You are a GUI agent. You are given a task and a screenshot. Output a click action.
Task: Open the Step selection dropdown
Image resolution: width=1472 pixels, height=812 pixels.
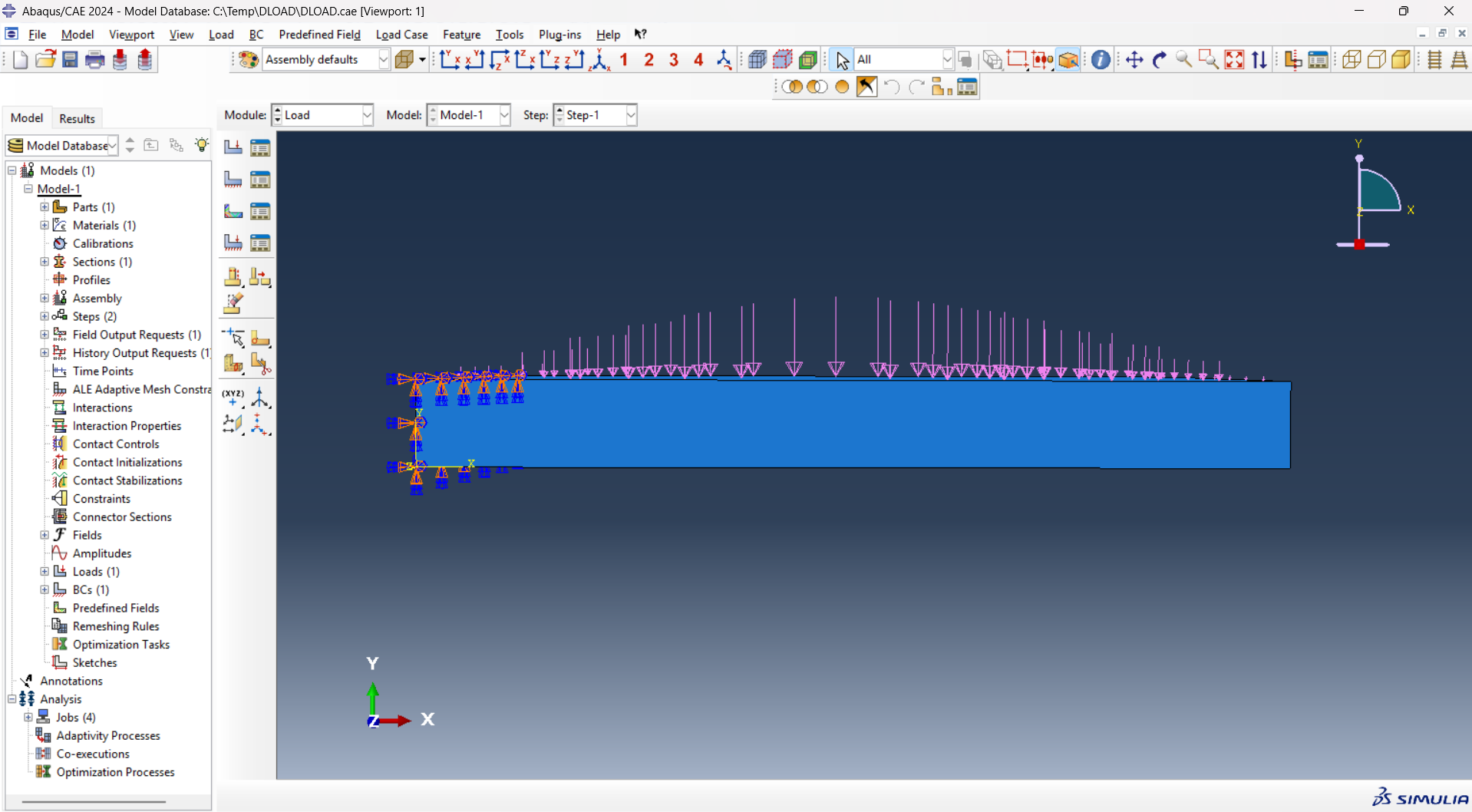tap(630, 115)
